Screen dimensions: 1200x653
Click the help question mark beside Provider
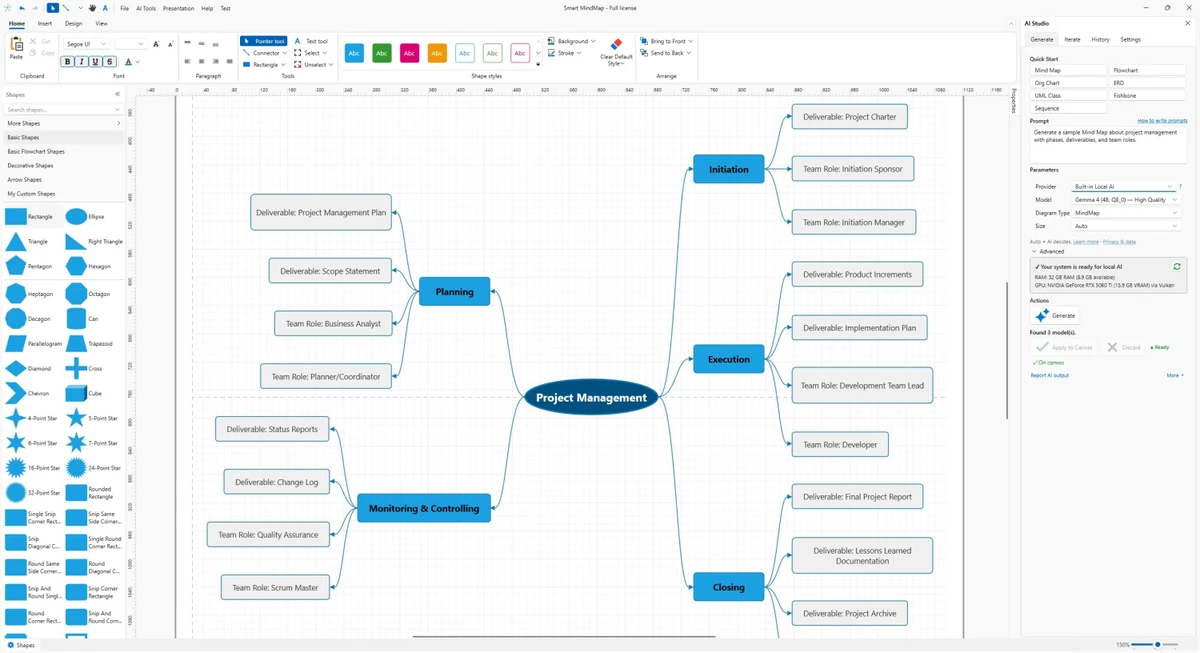pyautogui.click(x=1180, y=186)
